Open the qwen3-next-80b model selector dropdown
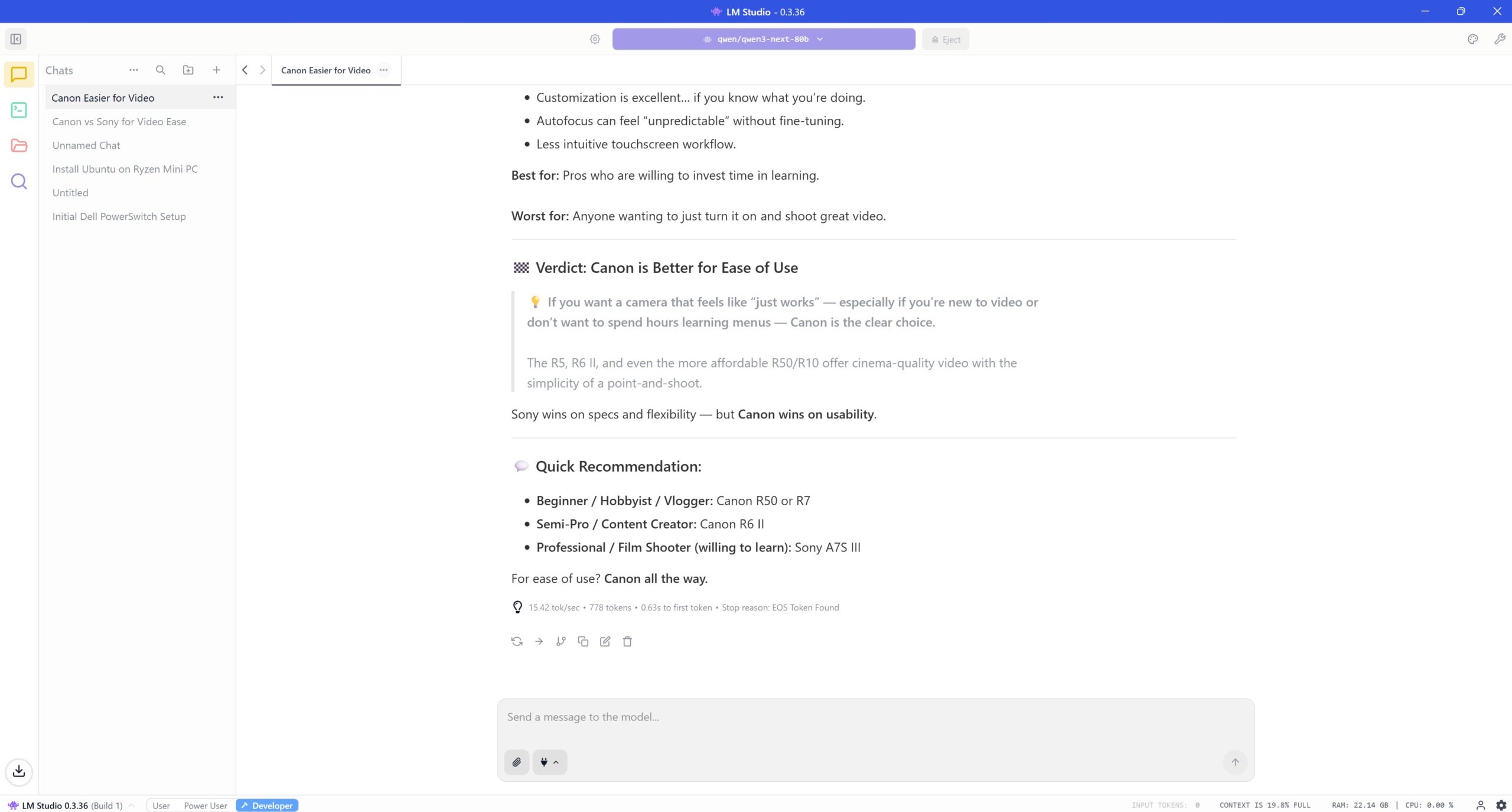 point(763,39)
